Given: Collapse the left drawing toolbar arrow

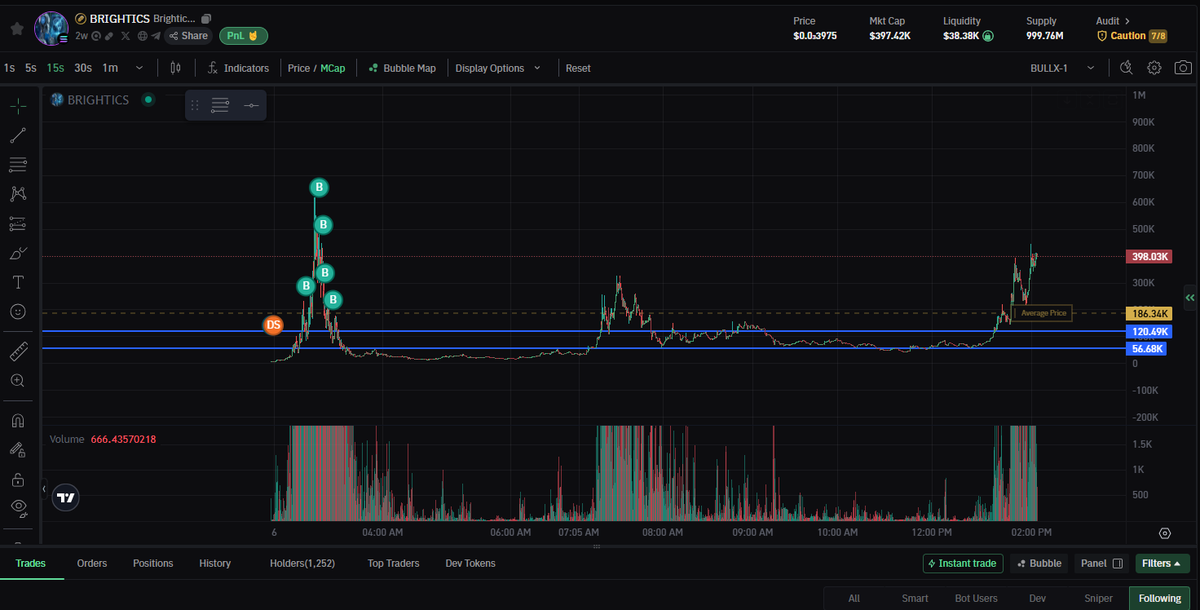Looking at the screenshot, I should pos(44,489).
